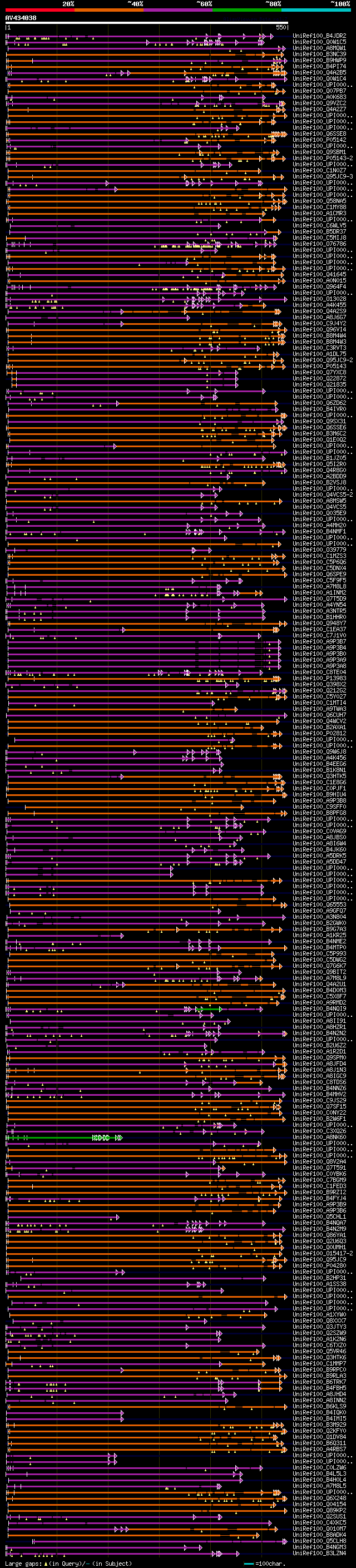Viewport: 356px width, 1568px height.
Task: Open the UniRef100_Q9SPM0 hit
Action: coord(319,1057)
